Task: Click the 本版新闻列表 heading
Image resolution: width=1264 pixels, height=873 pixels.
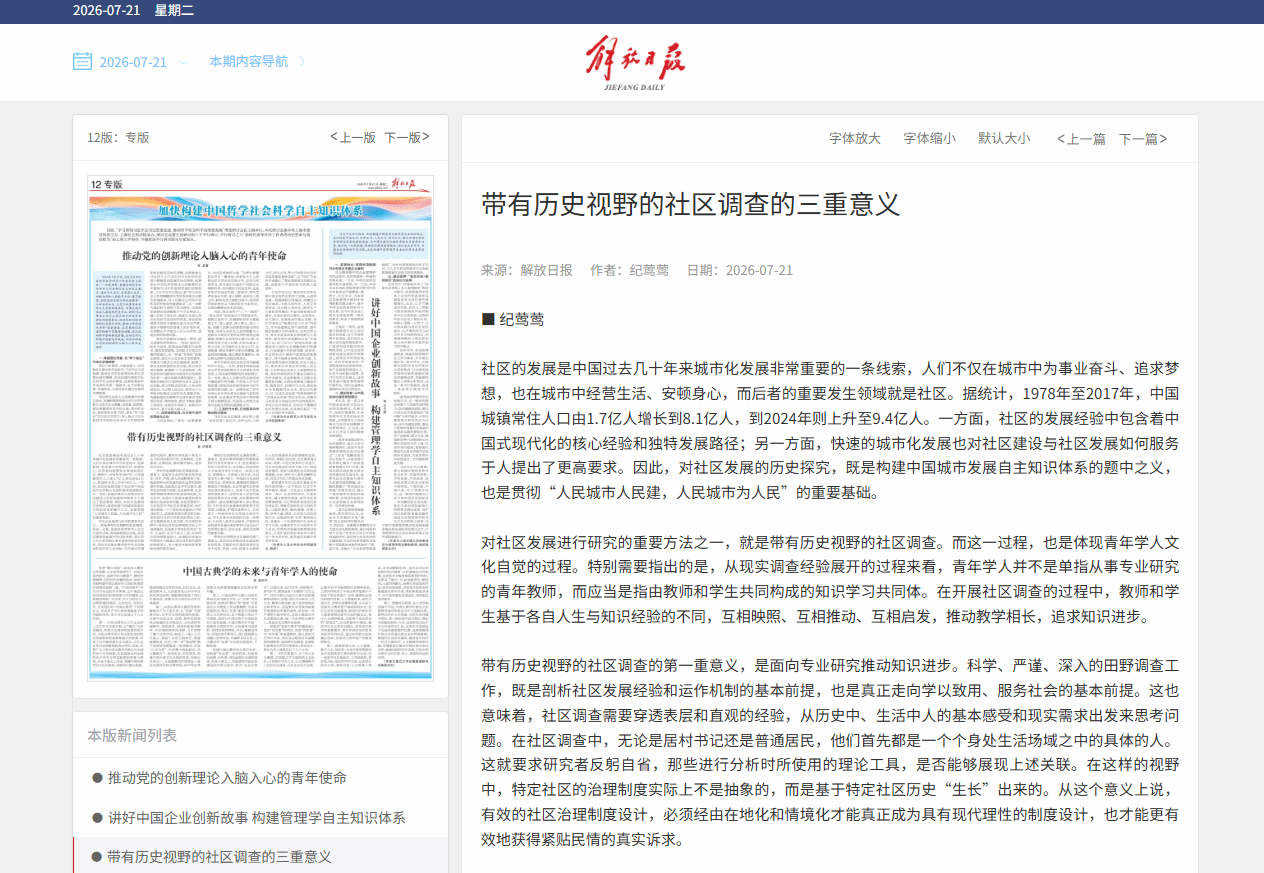Action: (132, 735)
